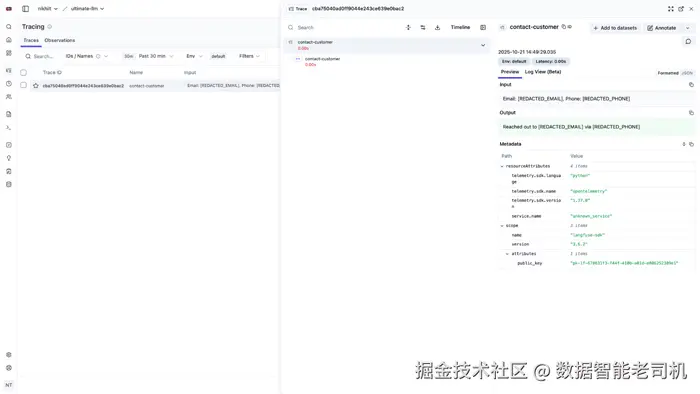The height and width of the screenshot is (394, 700).
Task: Click the Timeline button
Action: (460, 27)
